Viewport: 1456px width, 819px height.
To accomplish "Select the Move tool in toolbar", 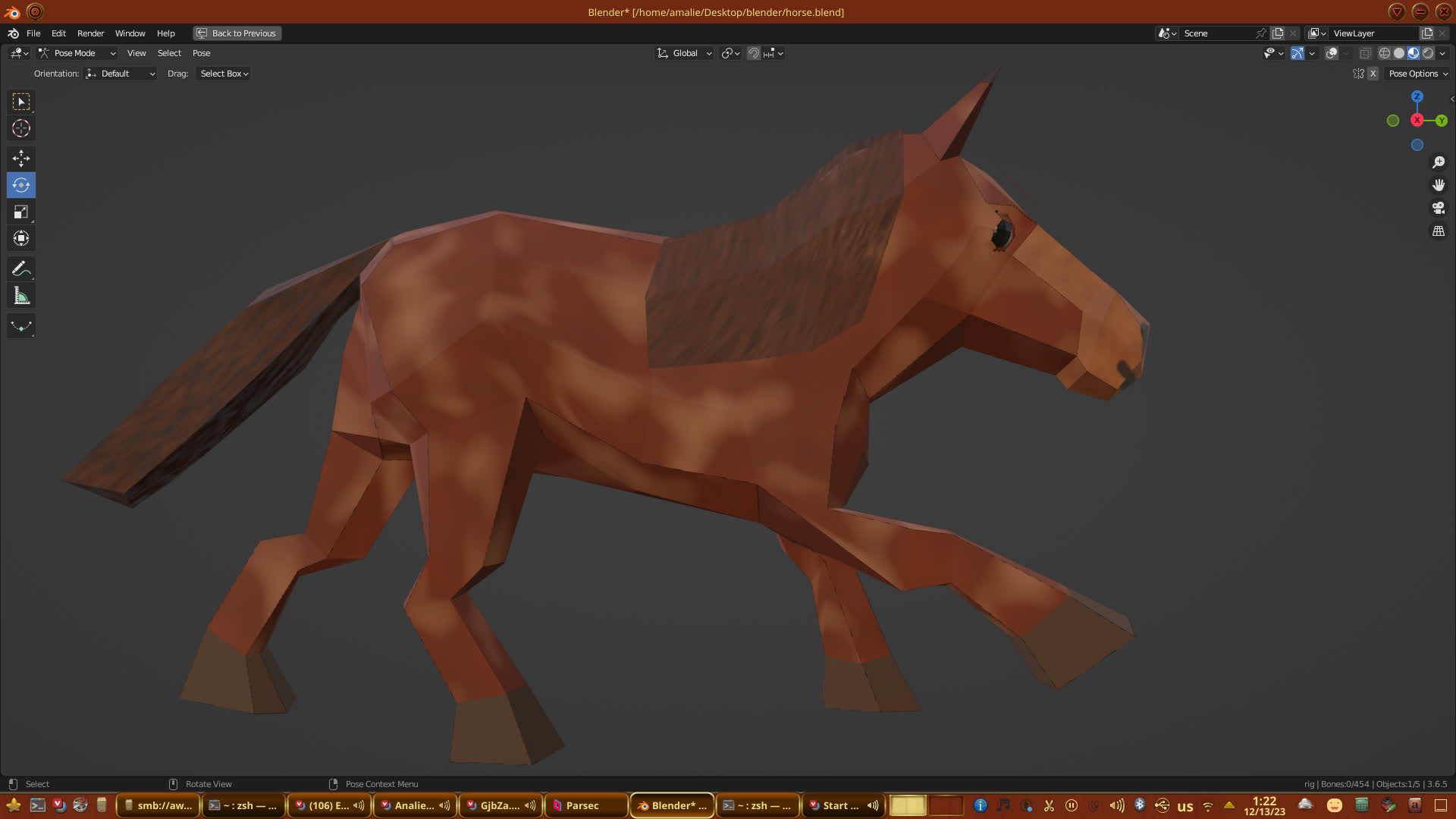I will coord(21,158).
